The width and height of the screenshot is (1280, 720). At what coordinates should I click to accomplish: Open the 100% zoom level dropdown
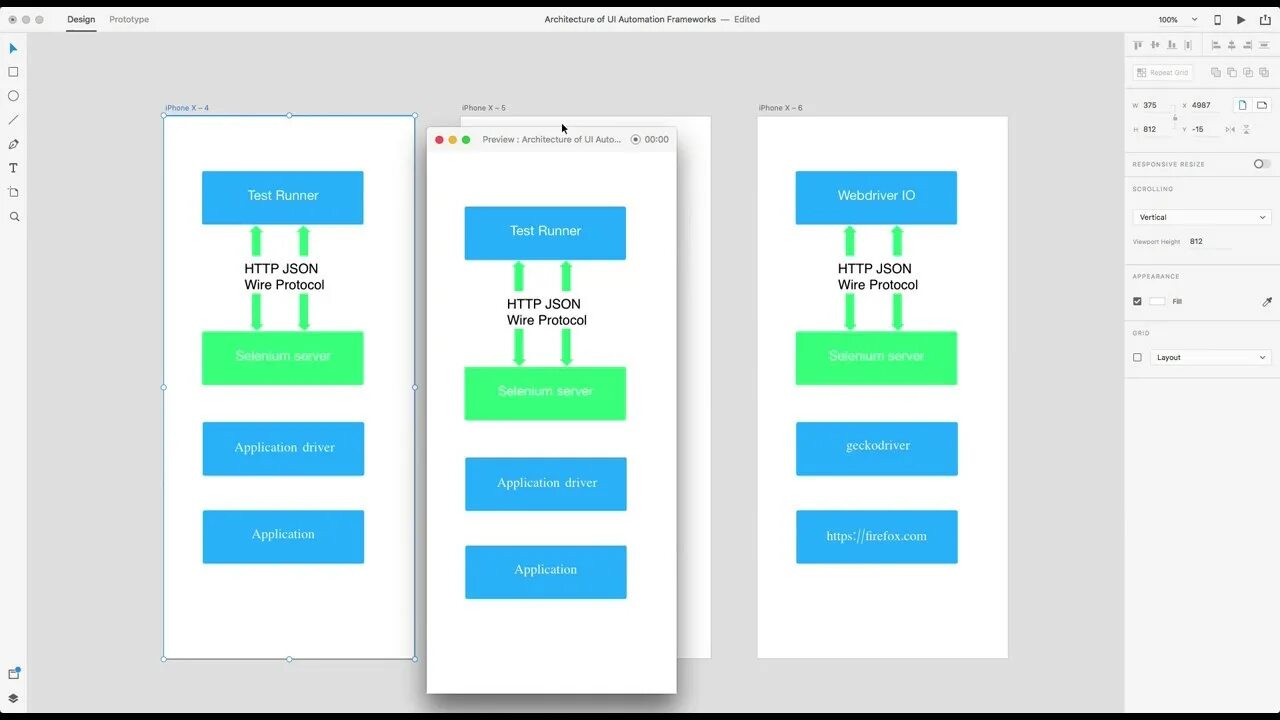[1178, 19]
